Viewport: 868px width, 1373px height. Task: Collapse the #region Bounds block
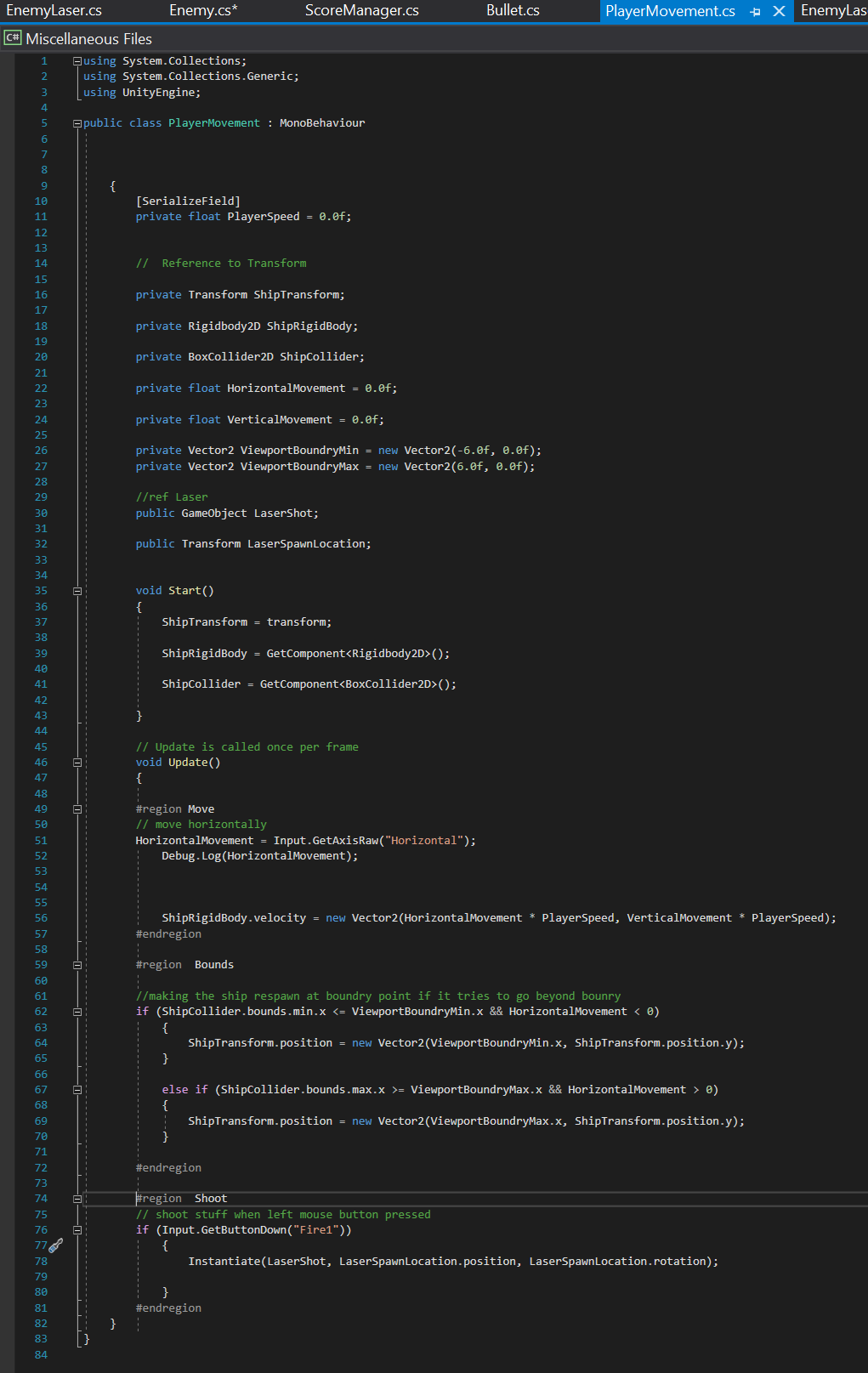77,965
